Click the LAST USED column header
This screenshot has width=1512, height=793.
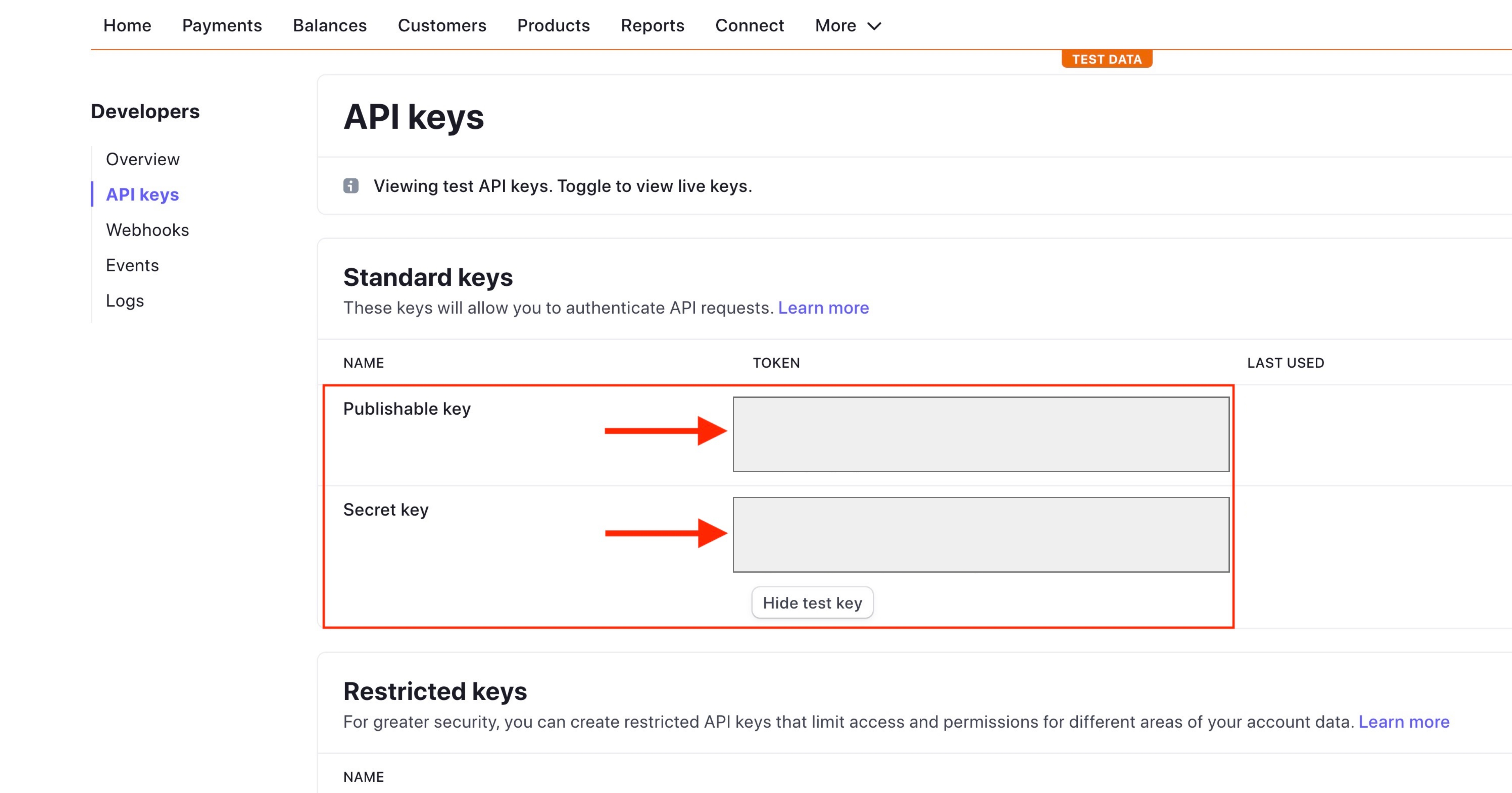1285,363
